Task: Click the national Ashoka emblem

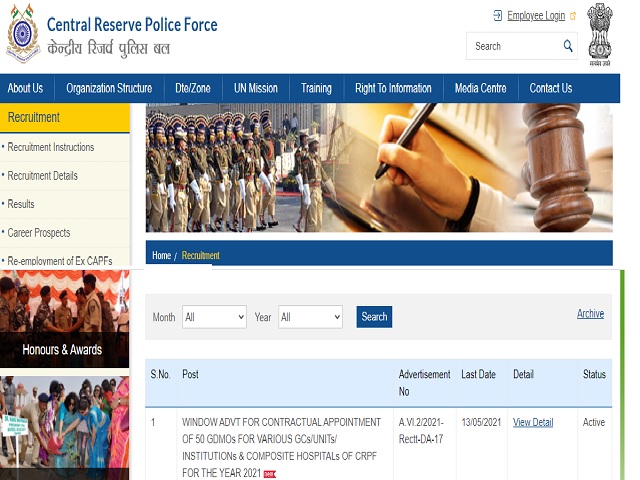Action: click(x=600, y=34)
